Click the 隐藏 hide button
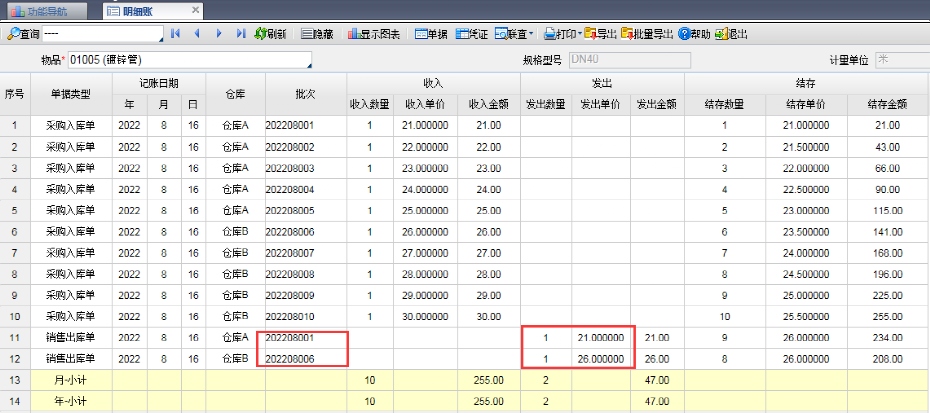Screen dimensions: 930x413 click(317, 34)
